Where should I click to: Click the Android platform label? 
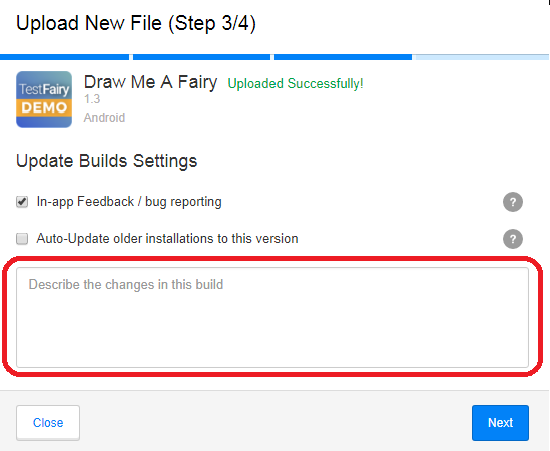point(104,118)
